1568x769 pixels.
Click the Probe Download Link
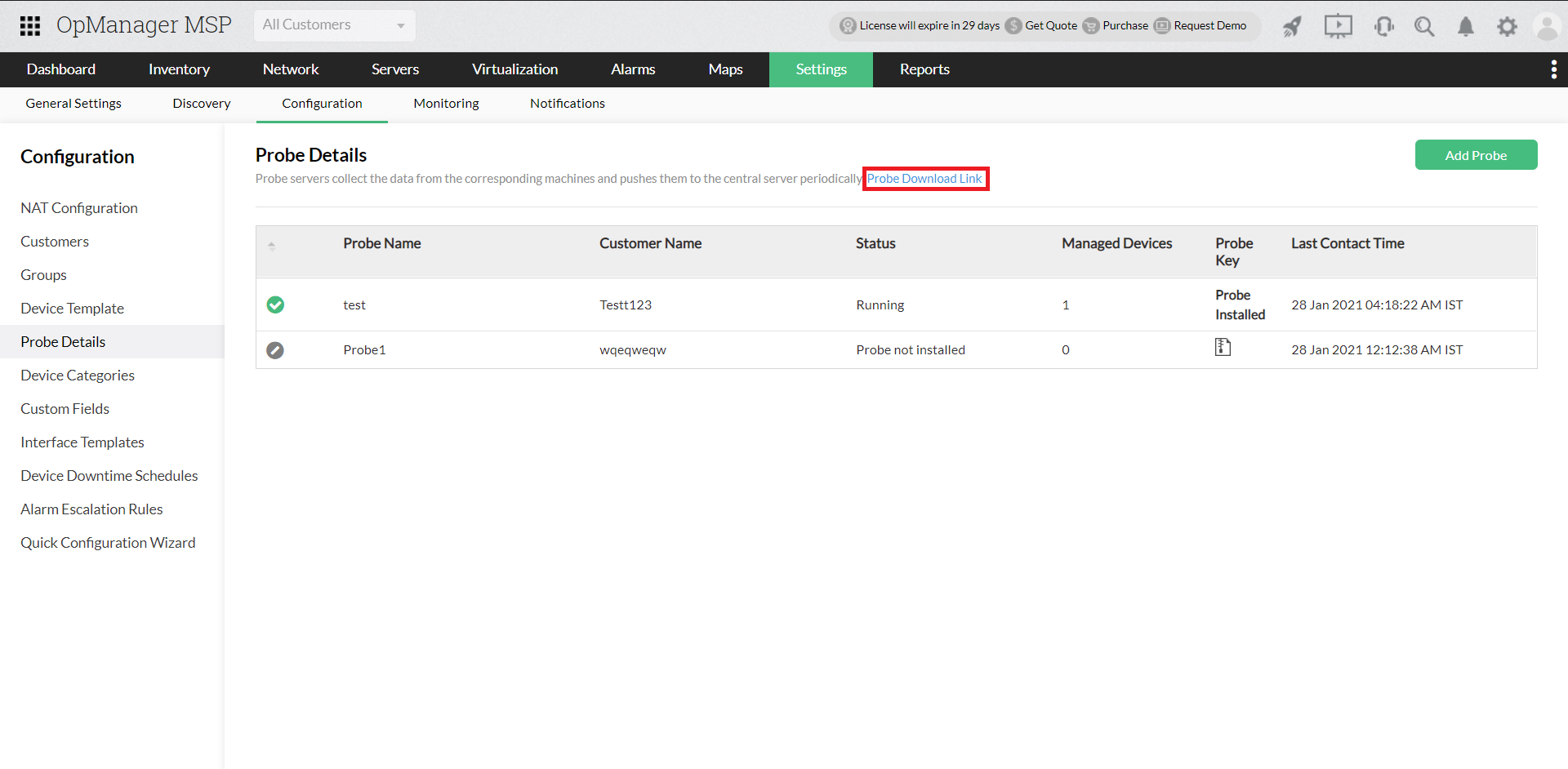(925, 178)
